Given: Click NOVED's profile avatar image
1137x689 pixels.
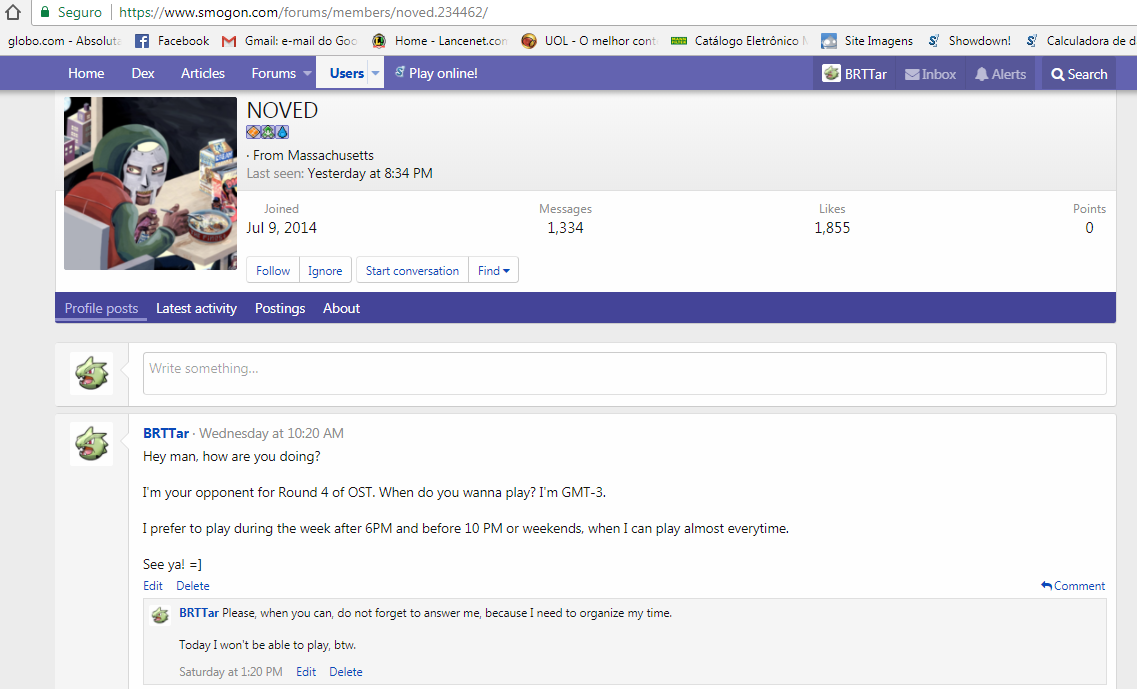Looking at the screenshot, I should point(150,184).
